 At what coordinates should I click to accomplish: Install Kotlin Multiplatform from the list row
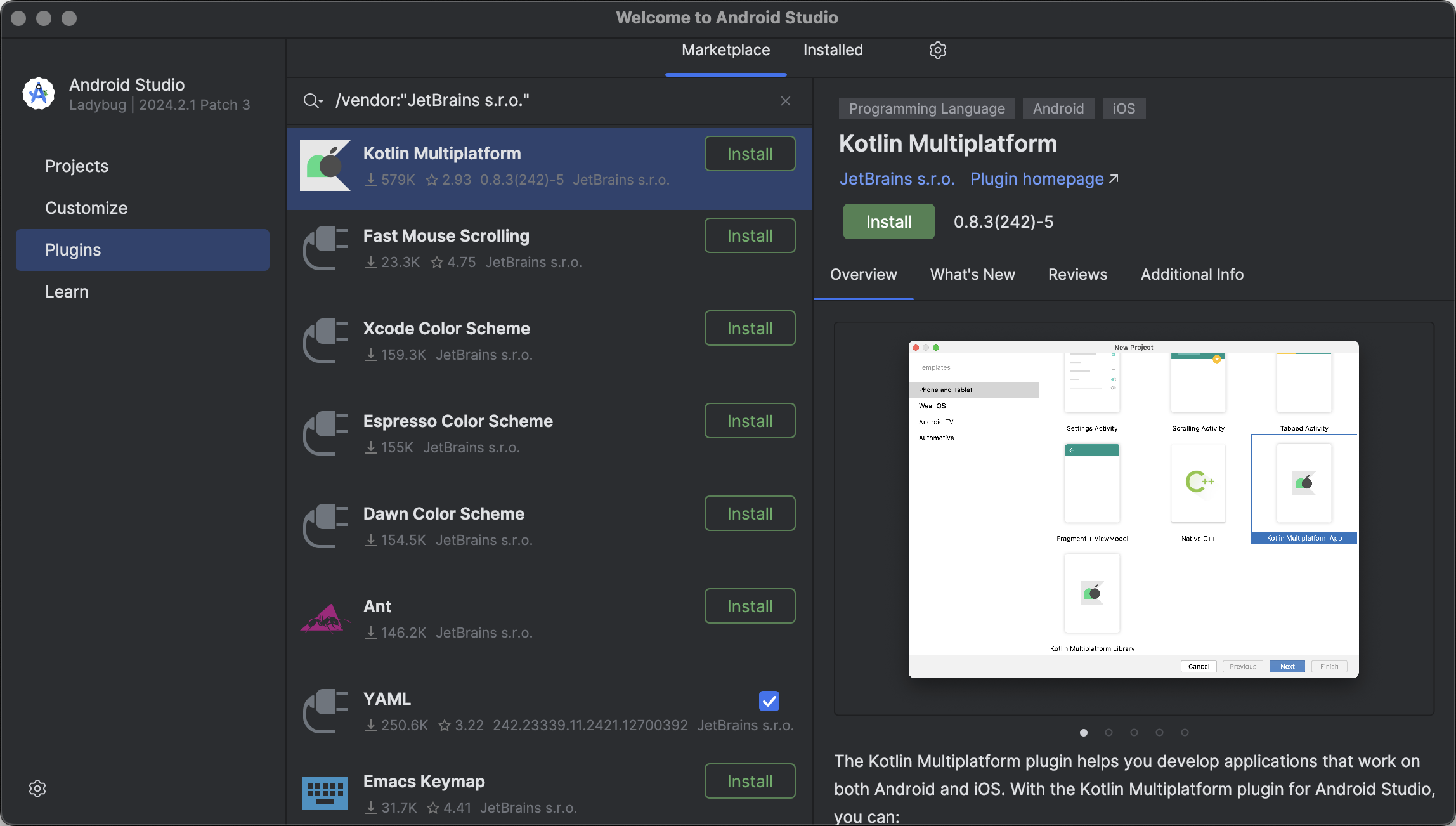point(750,154)
